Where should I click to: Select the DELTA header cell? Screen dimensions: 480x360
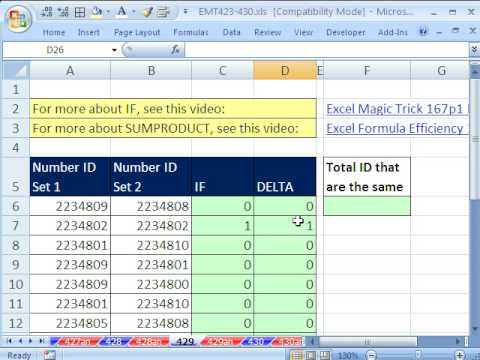point(285,177)
